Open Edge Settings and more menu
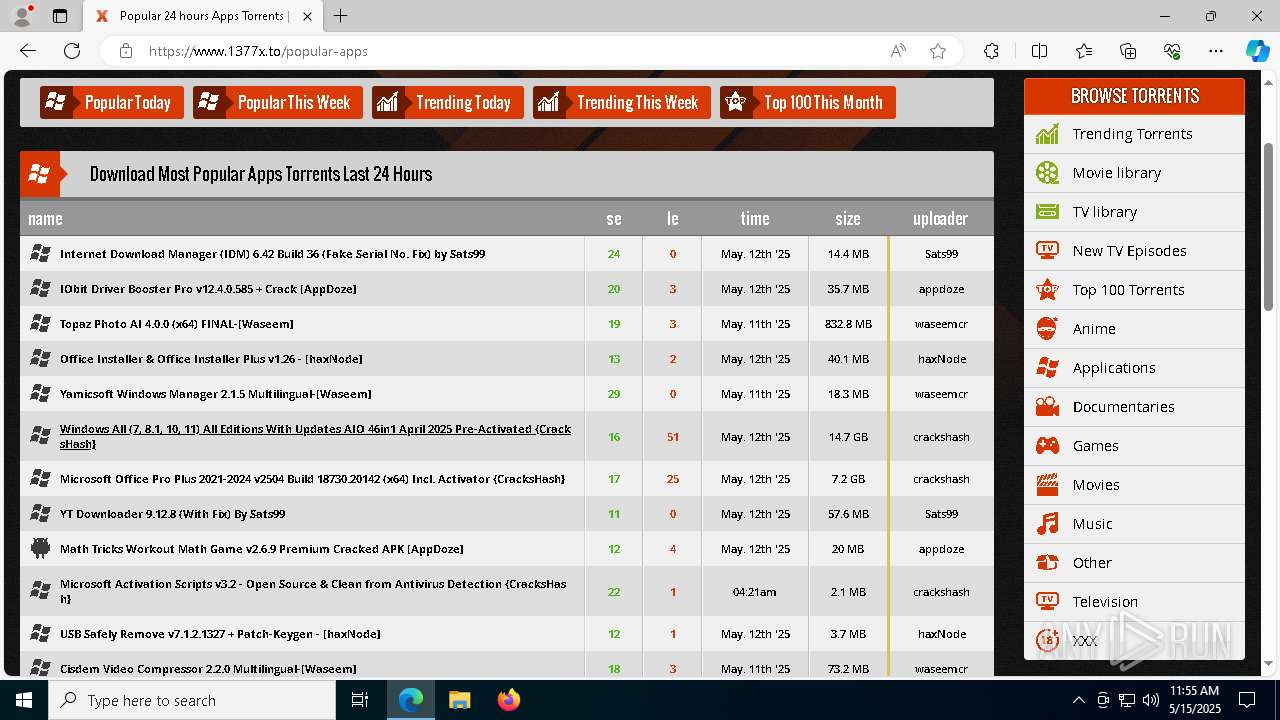The image size is (1280, 720). [x=1216, y=51]
